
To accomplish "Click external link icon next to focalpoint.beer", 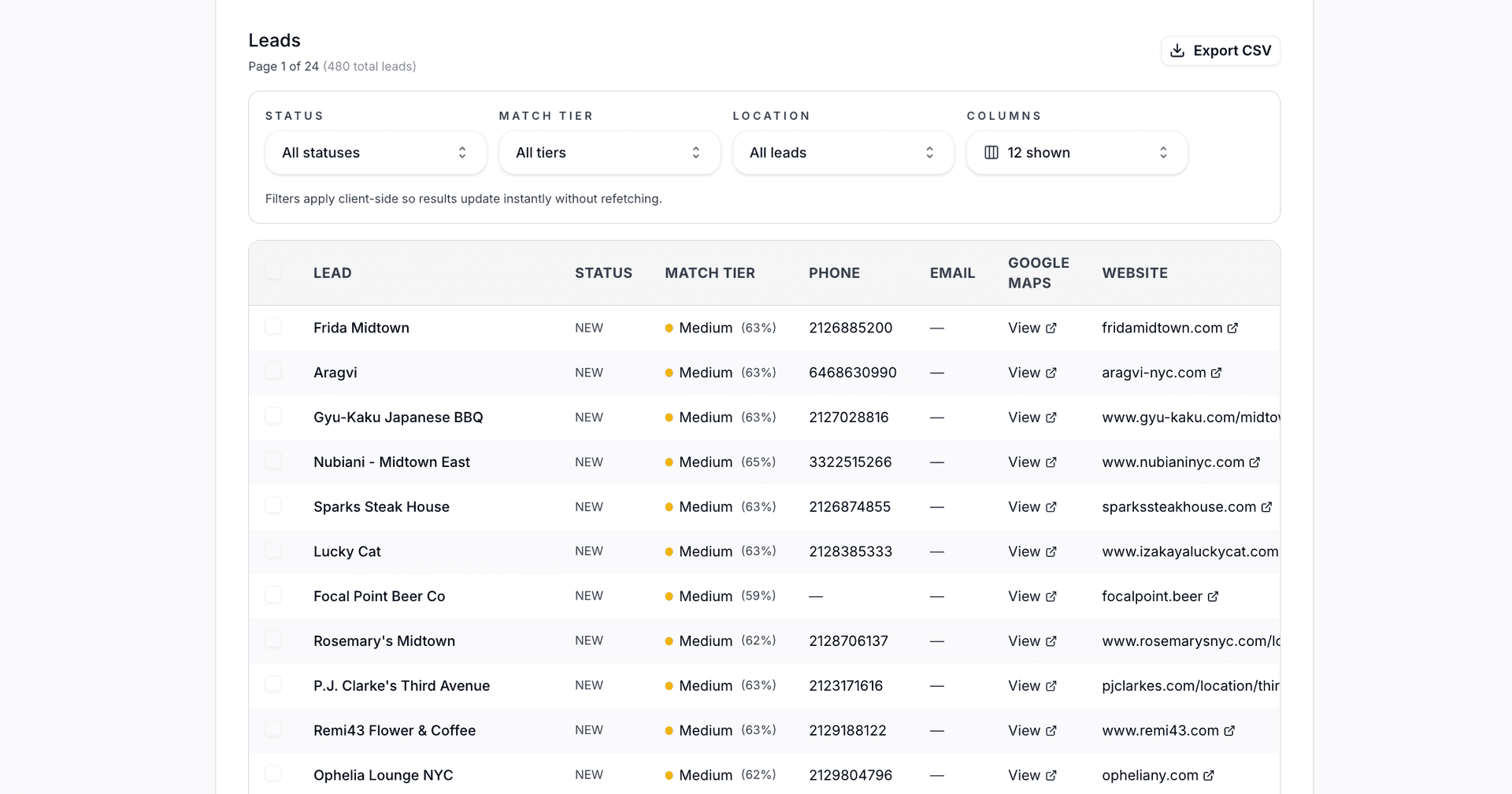I will point(1213,596).
